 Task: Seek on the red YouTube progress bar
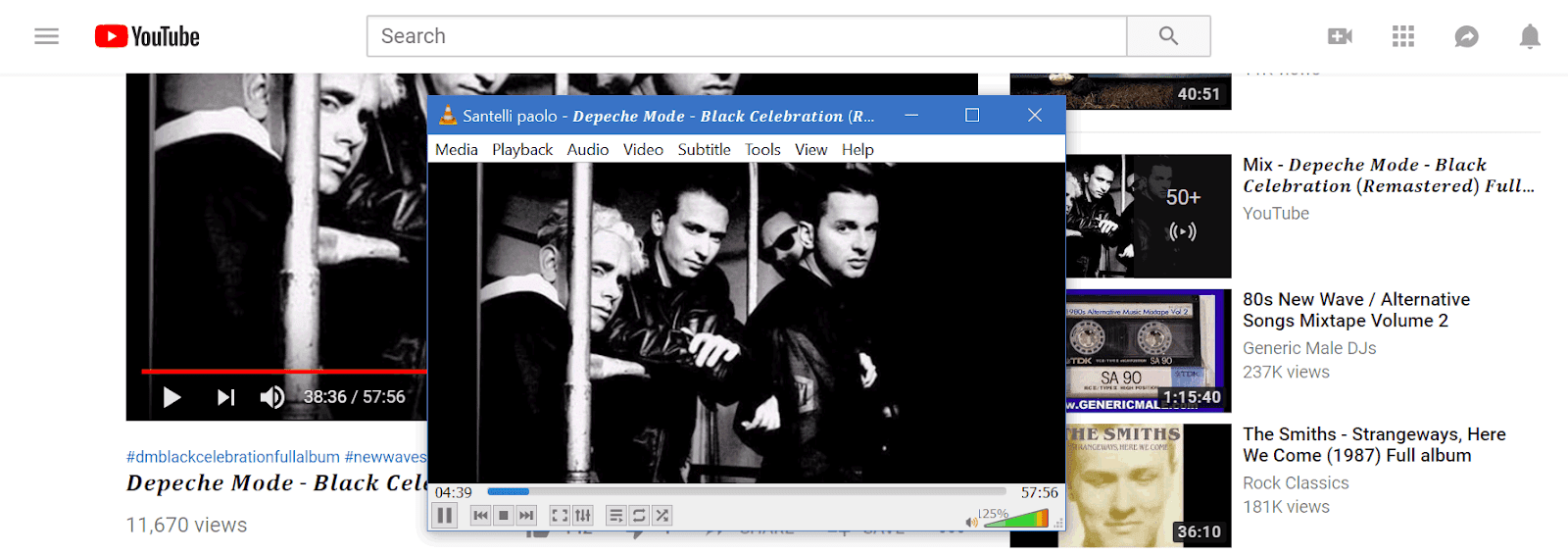click(x=284, y=372)
